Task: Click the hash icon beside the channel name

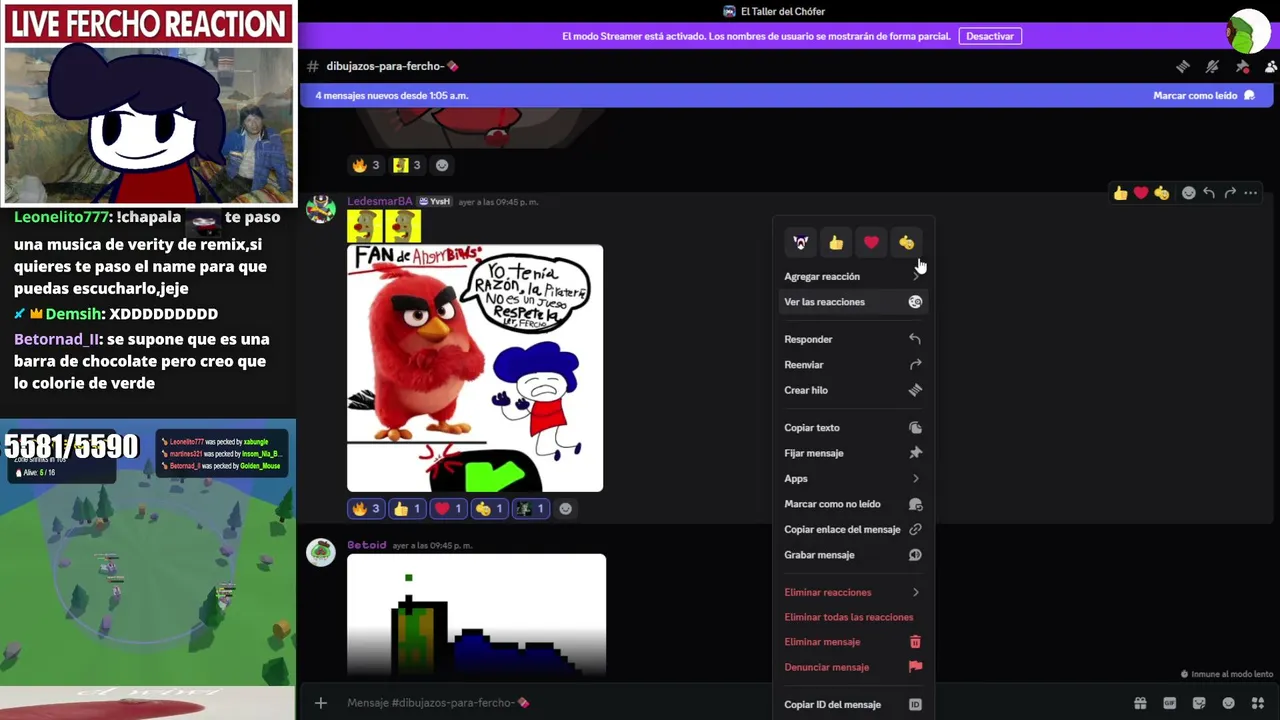Action: [x=313, y=66]
